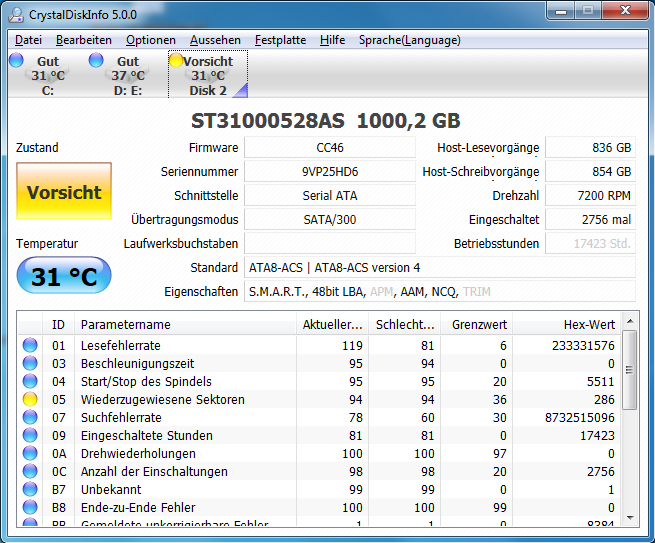
Task: Click the Host-Lesevorgänge value 836 GB
Action: coord(591,147)
